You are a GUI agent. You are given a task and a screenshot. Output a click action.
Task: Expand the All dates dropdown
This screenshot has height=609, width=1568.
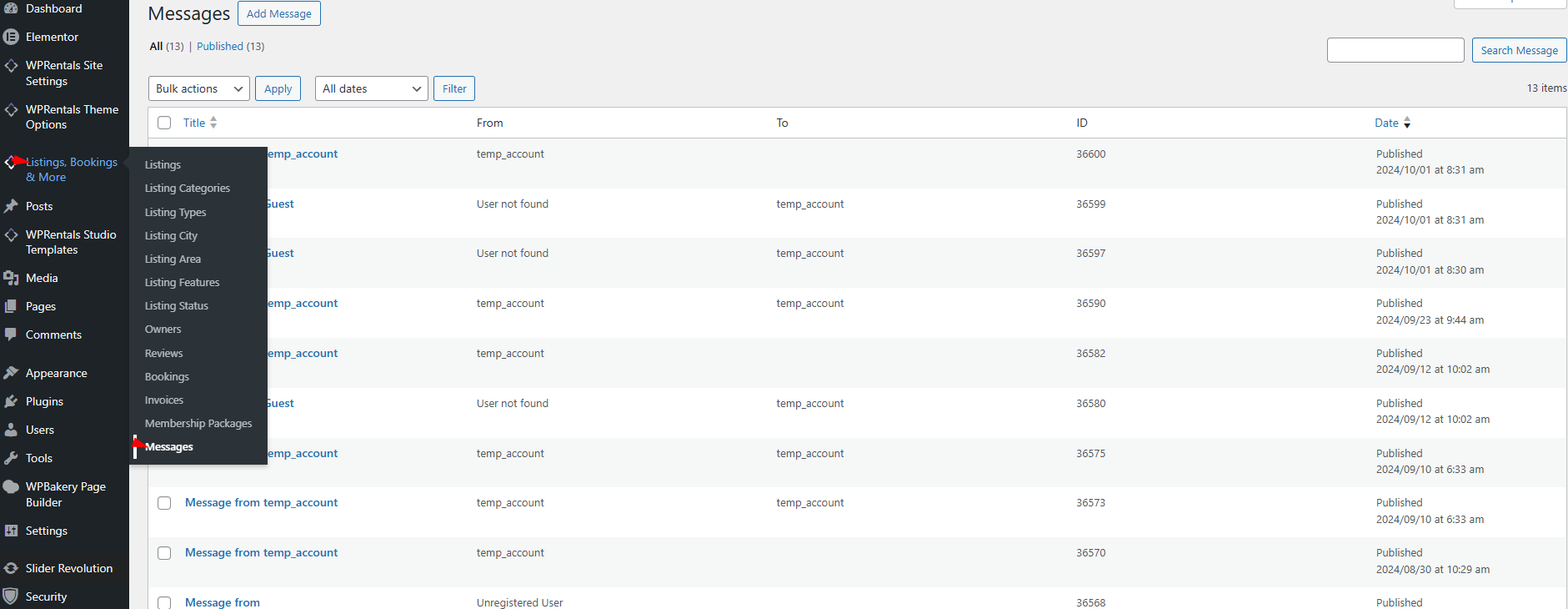point(371,88)
